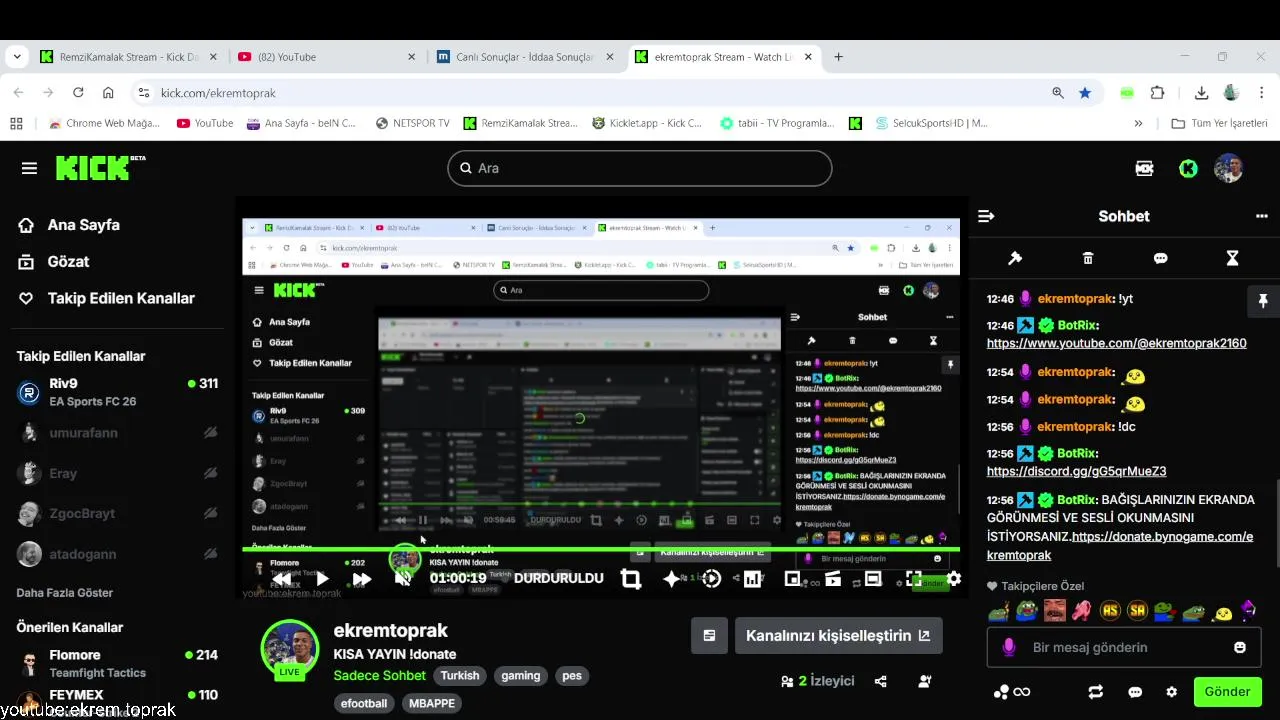1280x720 pixels.
Task: Click the trash icon to clear chat
Action: pos(1088,258)
